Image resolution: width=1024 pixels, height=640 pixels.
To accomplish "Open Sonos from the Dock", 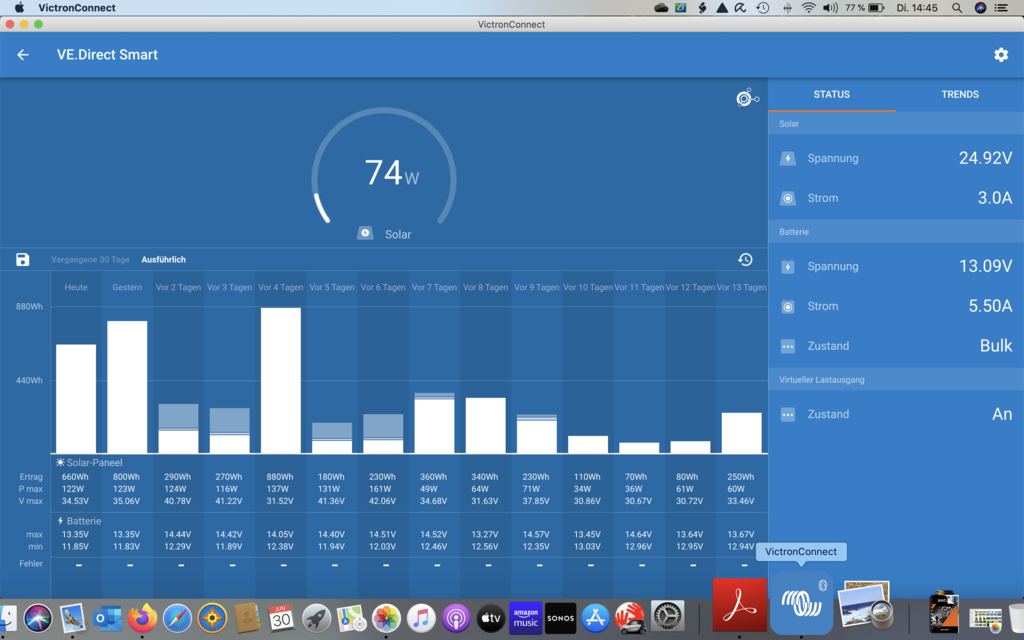I will pos(560,618).
